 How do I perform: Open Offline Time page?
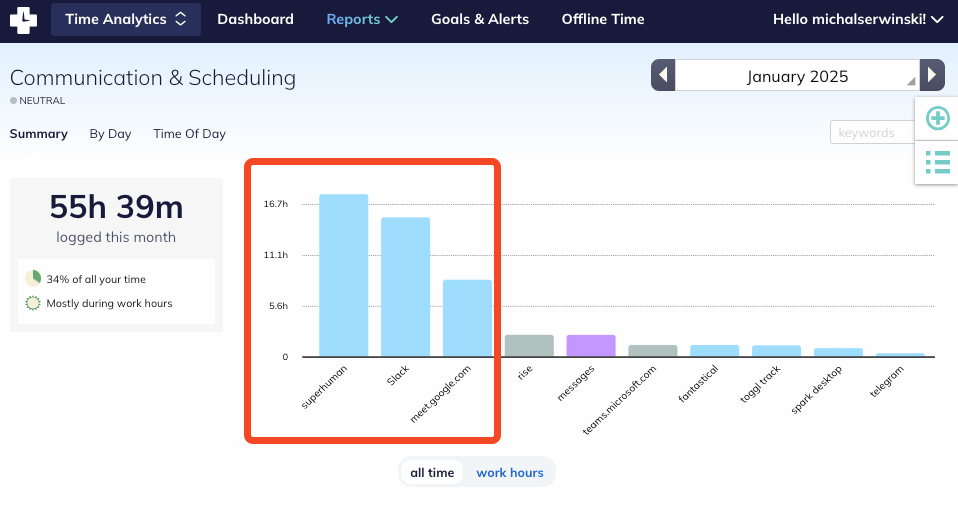point(603,19)
